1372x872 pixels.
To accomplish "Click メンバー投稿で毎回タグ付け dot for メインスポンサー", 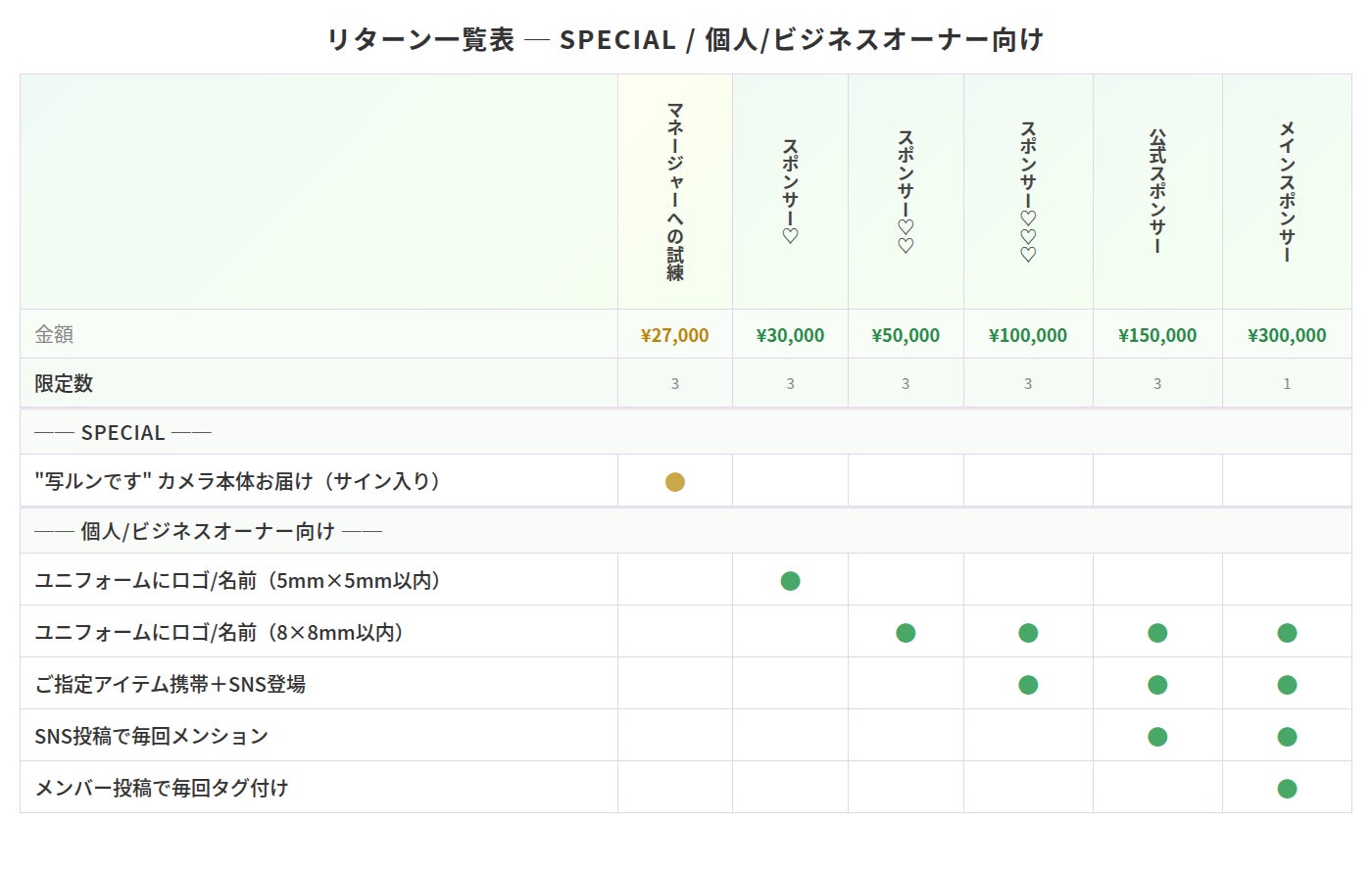I will pyautogui.click(x=1287, y=789).
